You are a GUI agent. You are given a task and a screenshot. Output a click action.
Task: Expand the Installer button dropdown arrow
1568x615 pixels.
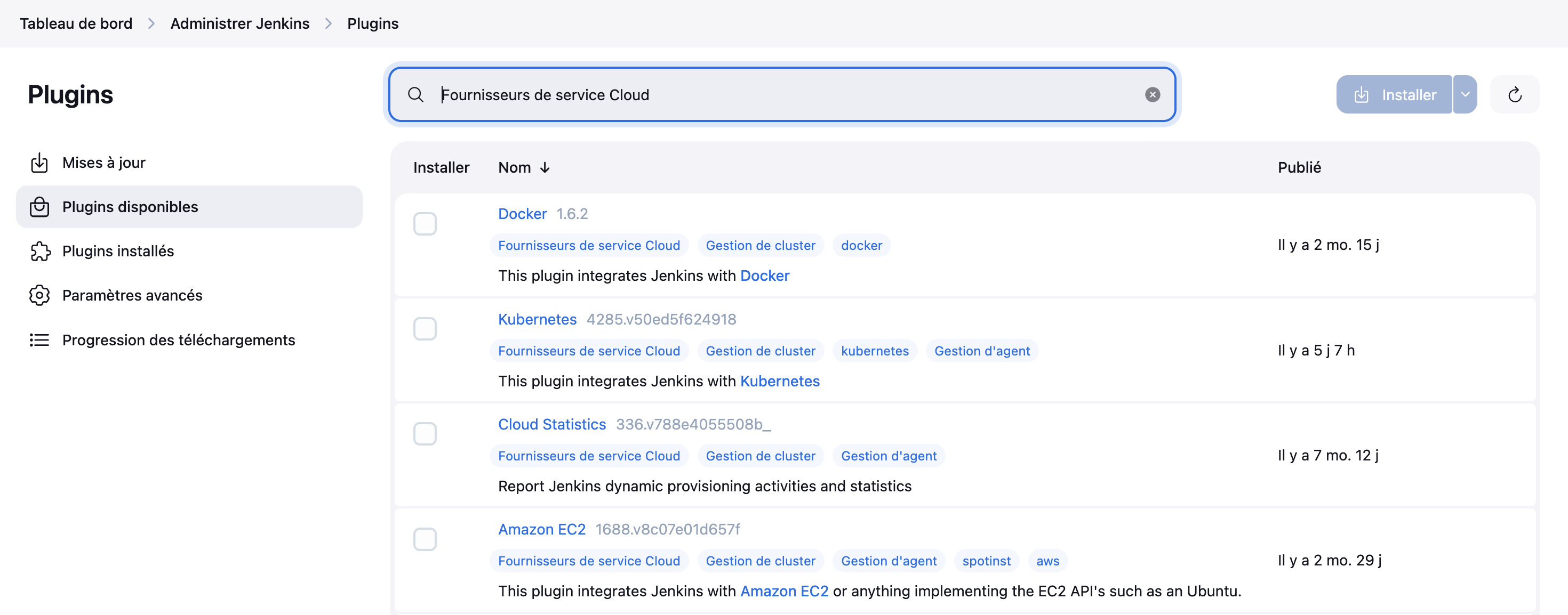point(1465,95)
